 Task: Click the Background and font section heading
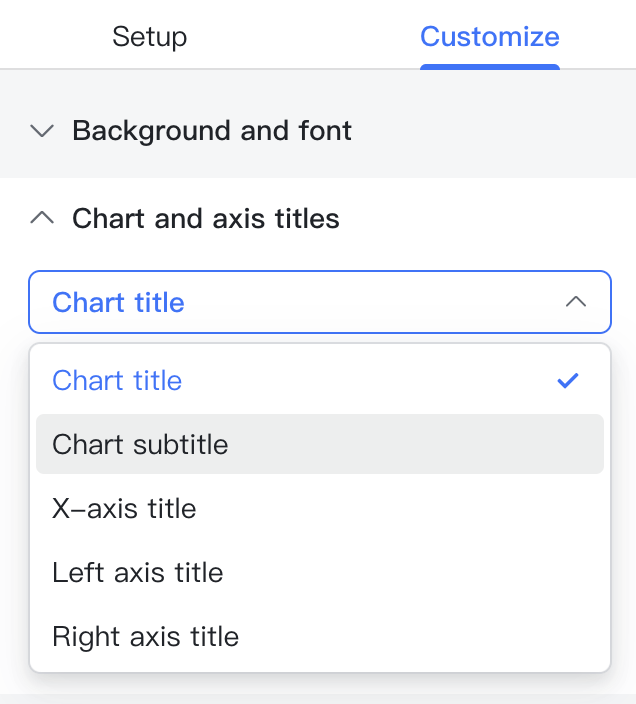(x=212, y=131)
